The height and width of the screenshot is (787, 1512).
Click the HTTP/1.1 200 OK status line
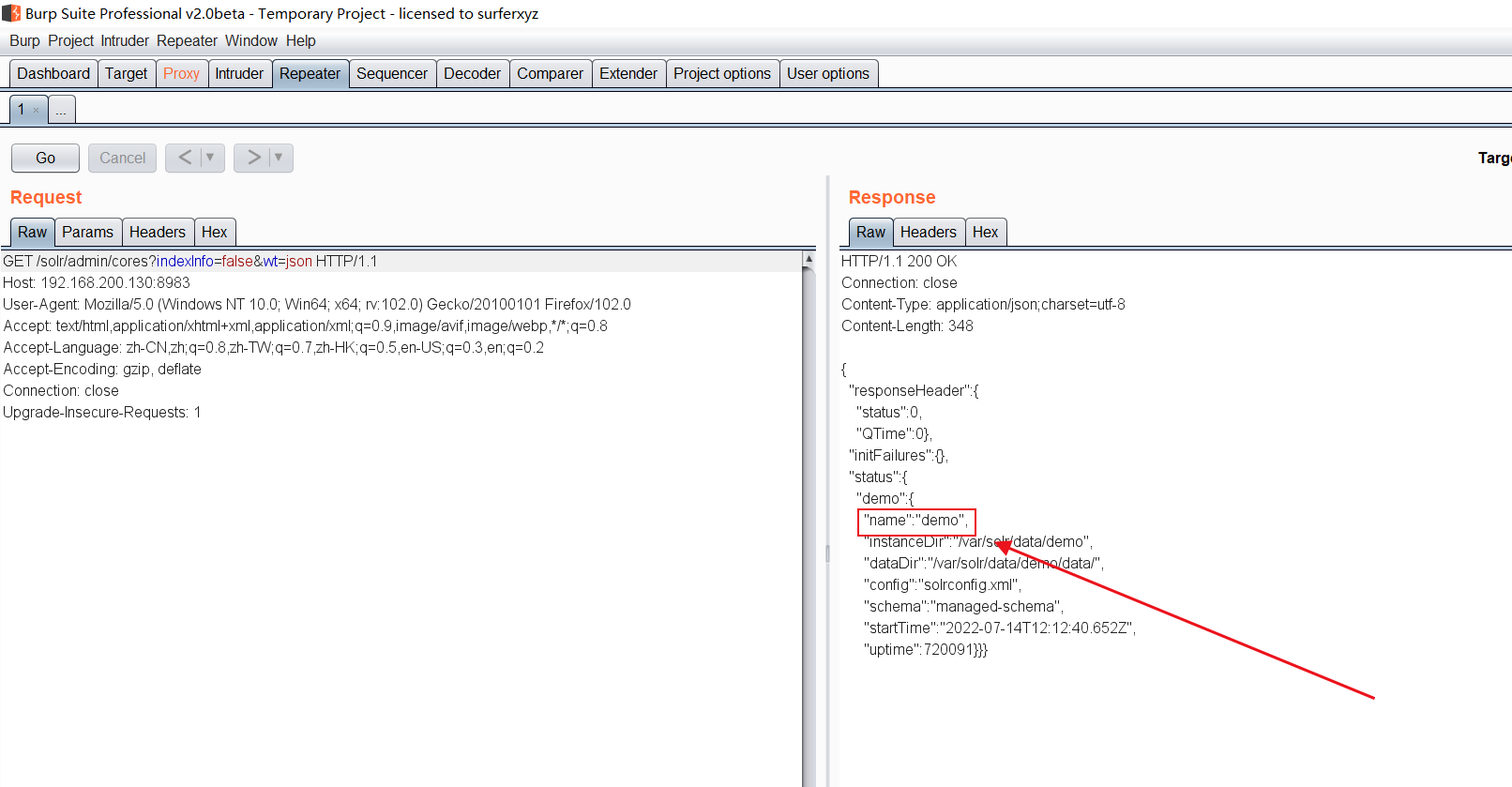[900, 261]
